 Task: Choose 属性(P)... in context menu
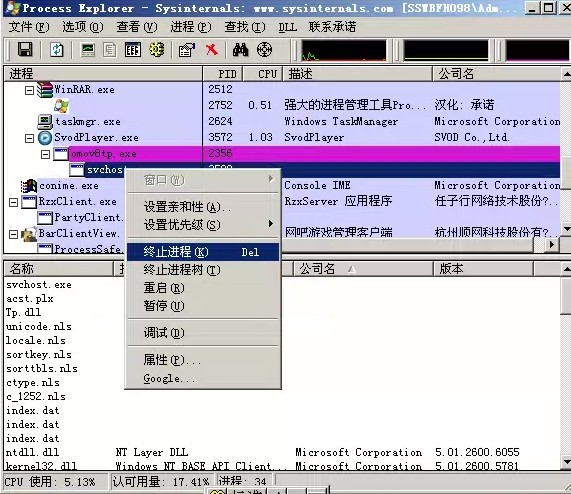tap(203, 360)
